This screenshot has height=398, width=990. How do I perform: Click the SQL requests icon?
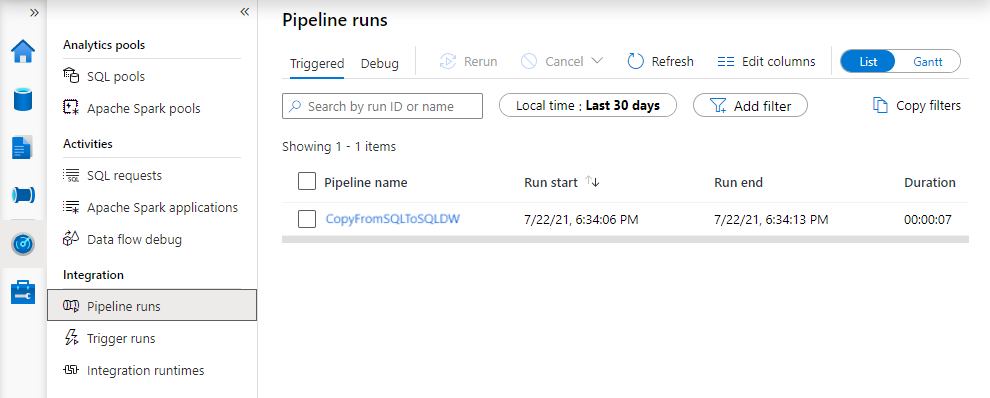click(x=71, y=175)
